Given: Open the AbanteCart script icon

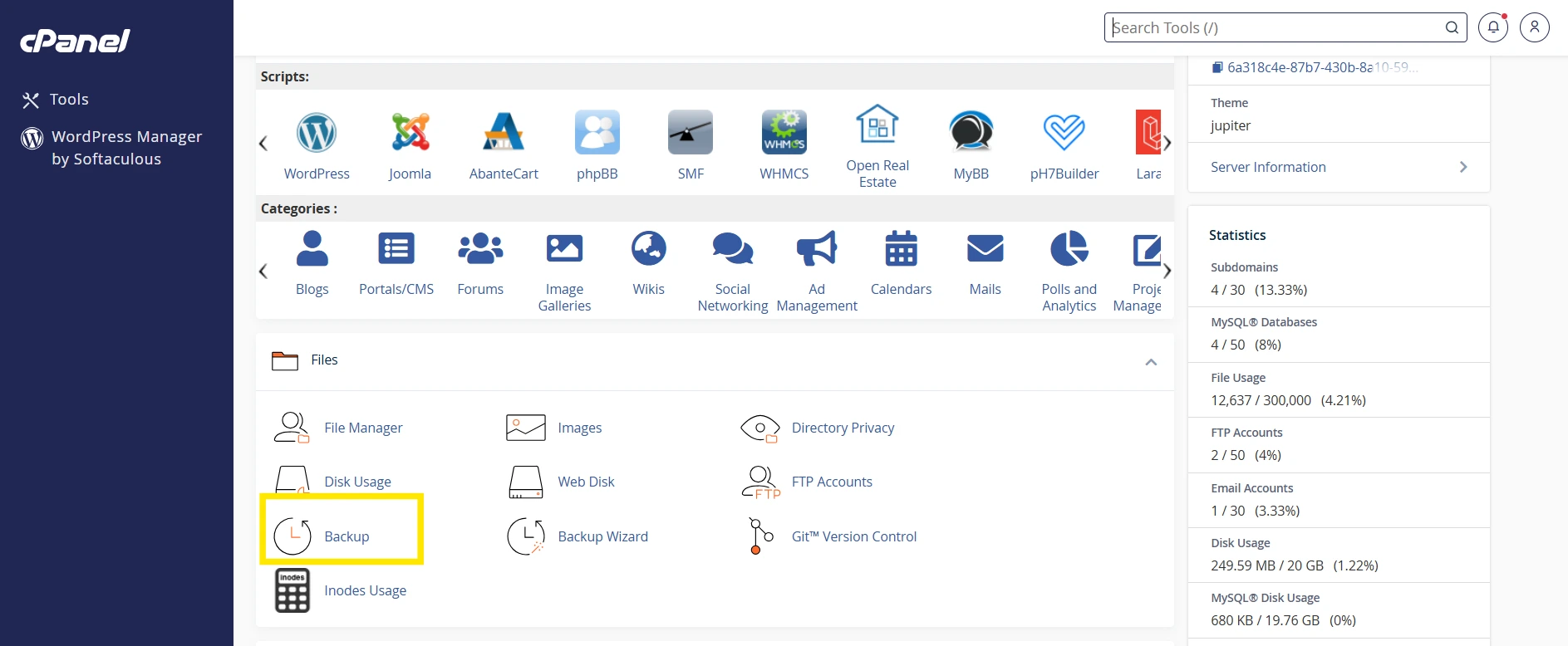Looking at the screenshot, I should tap(504, 132).
